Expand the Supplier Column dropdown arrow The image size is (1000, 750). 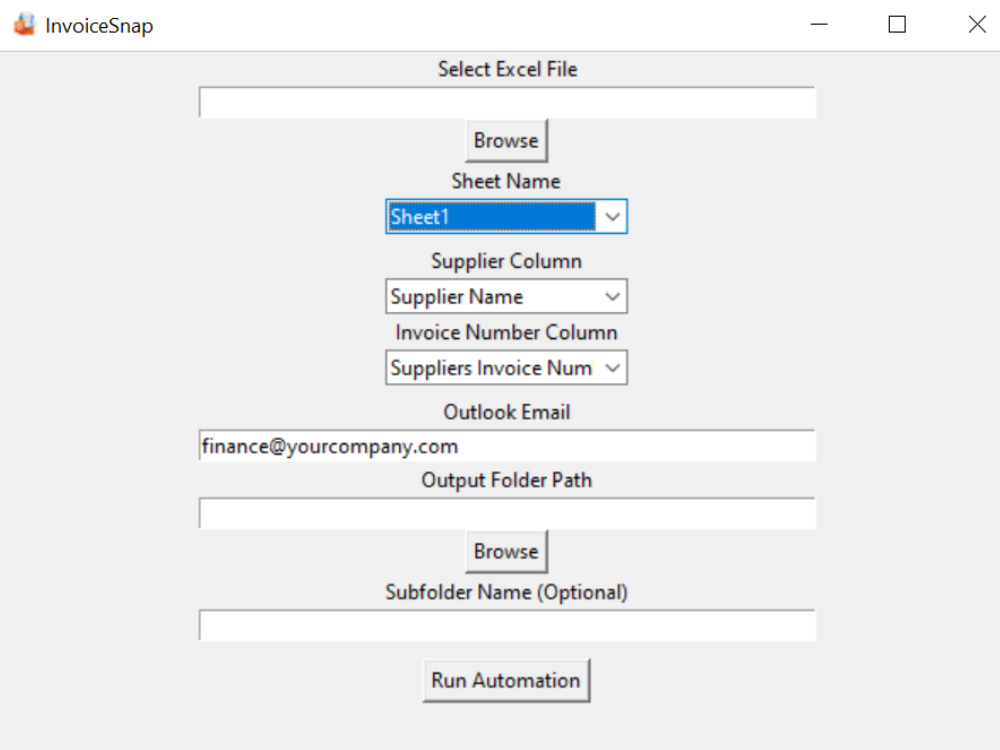tap(612, 297)
